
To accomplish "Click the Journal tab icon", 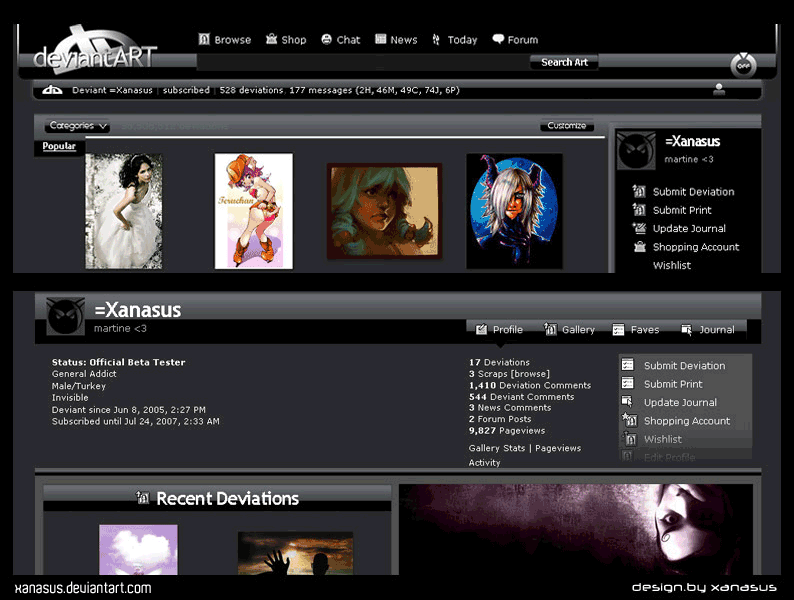I will 686,330.
